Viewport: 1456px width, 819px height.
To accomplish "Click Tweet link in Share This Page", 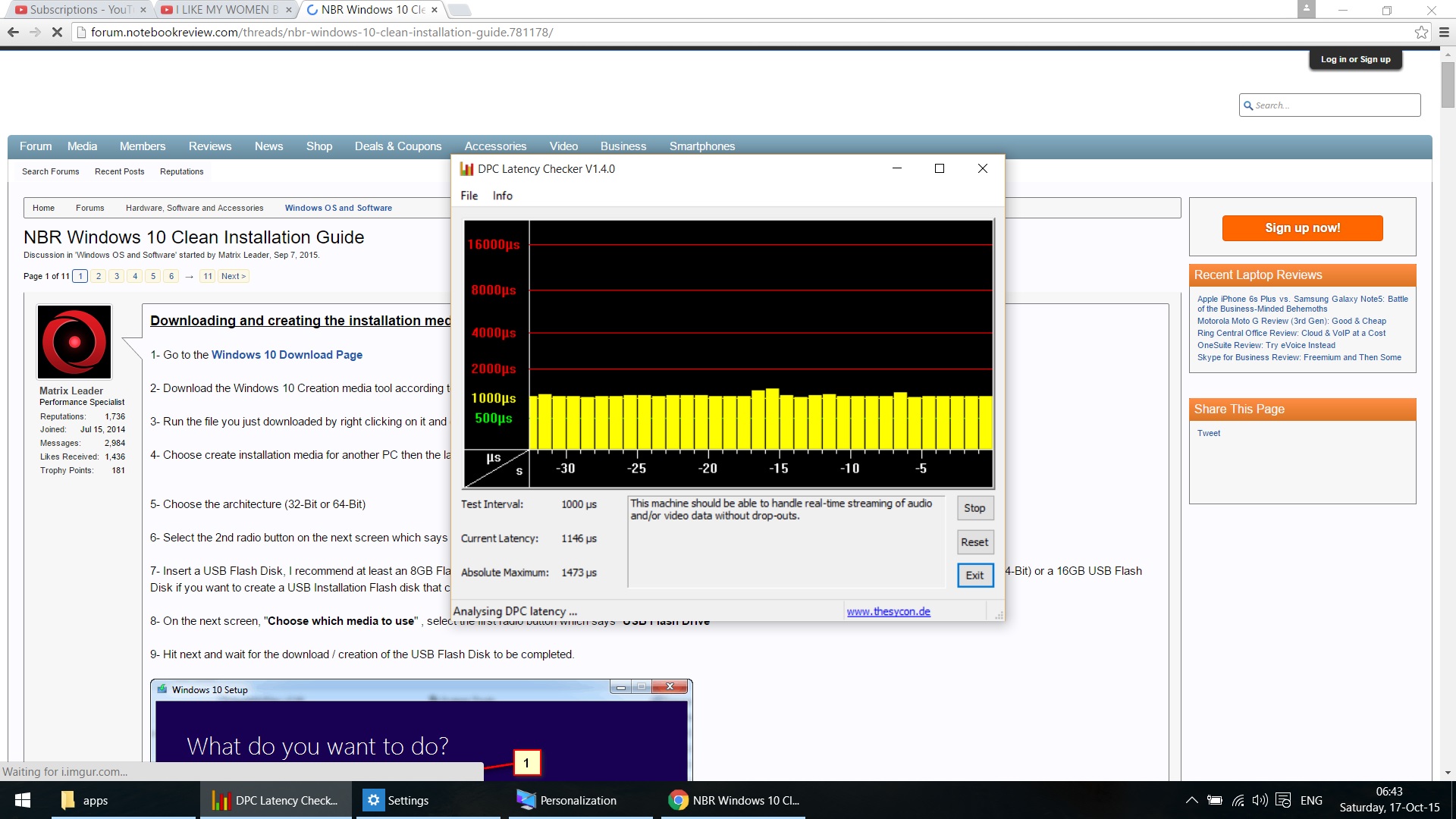I will coord(1209,433).
